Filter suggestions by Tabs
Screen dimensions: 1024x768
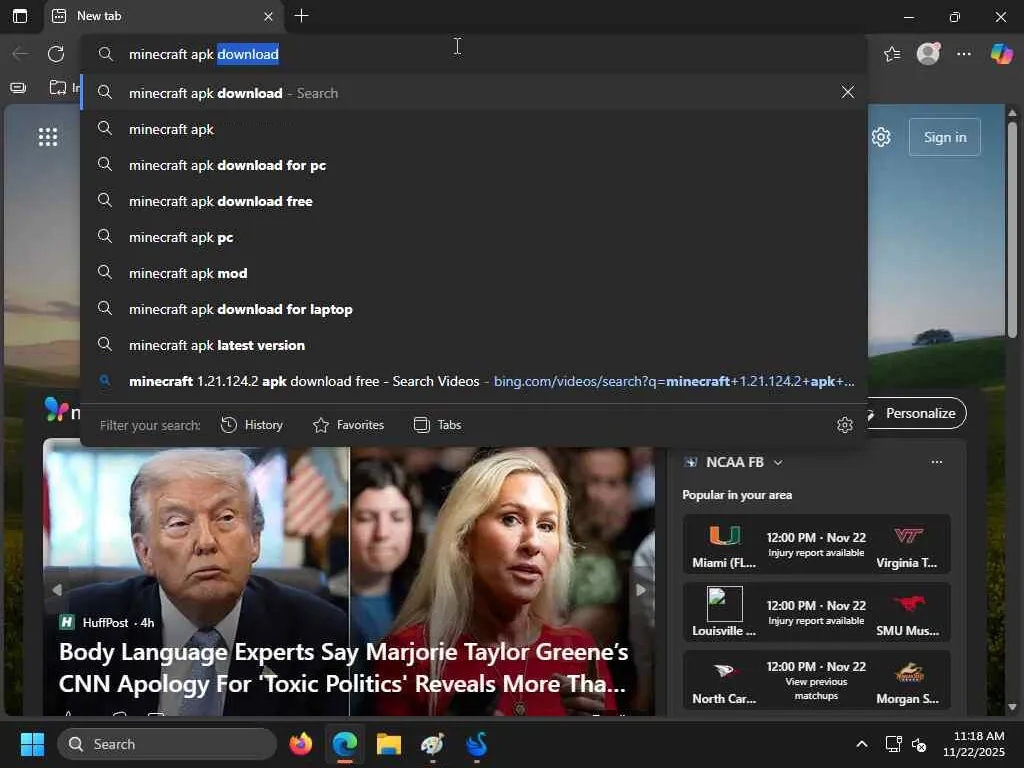[x=438, y=425]
